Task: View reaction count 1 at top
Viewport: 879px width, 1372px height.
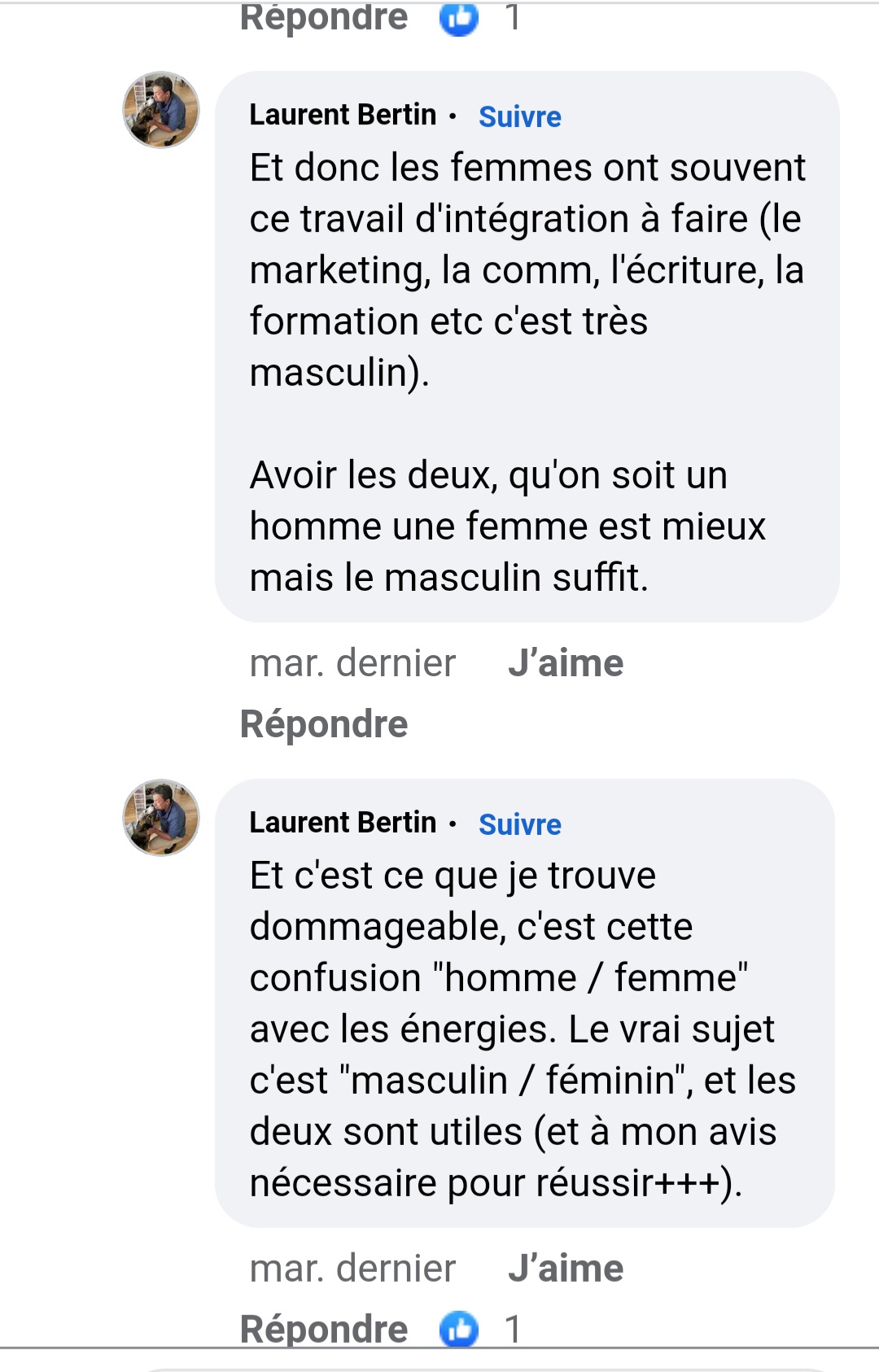Action: click(x=513, y=18)
